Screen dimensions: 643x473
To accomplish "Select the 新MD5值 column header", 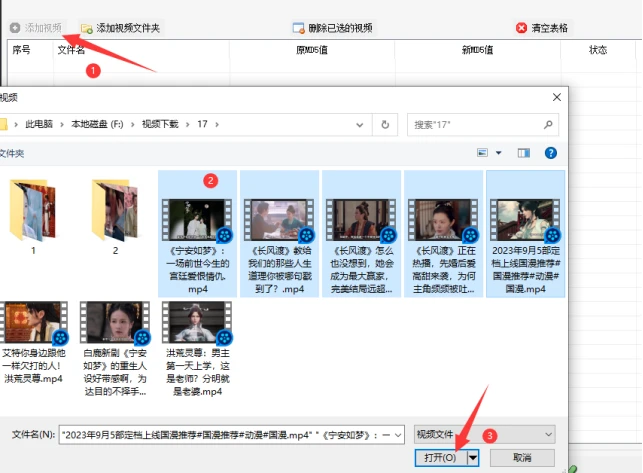I will tap(477, 50).
